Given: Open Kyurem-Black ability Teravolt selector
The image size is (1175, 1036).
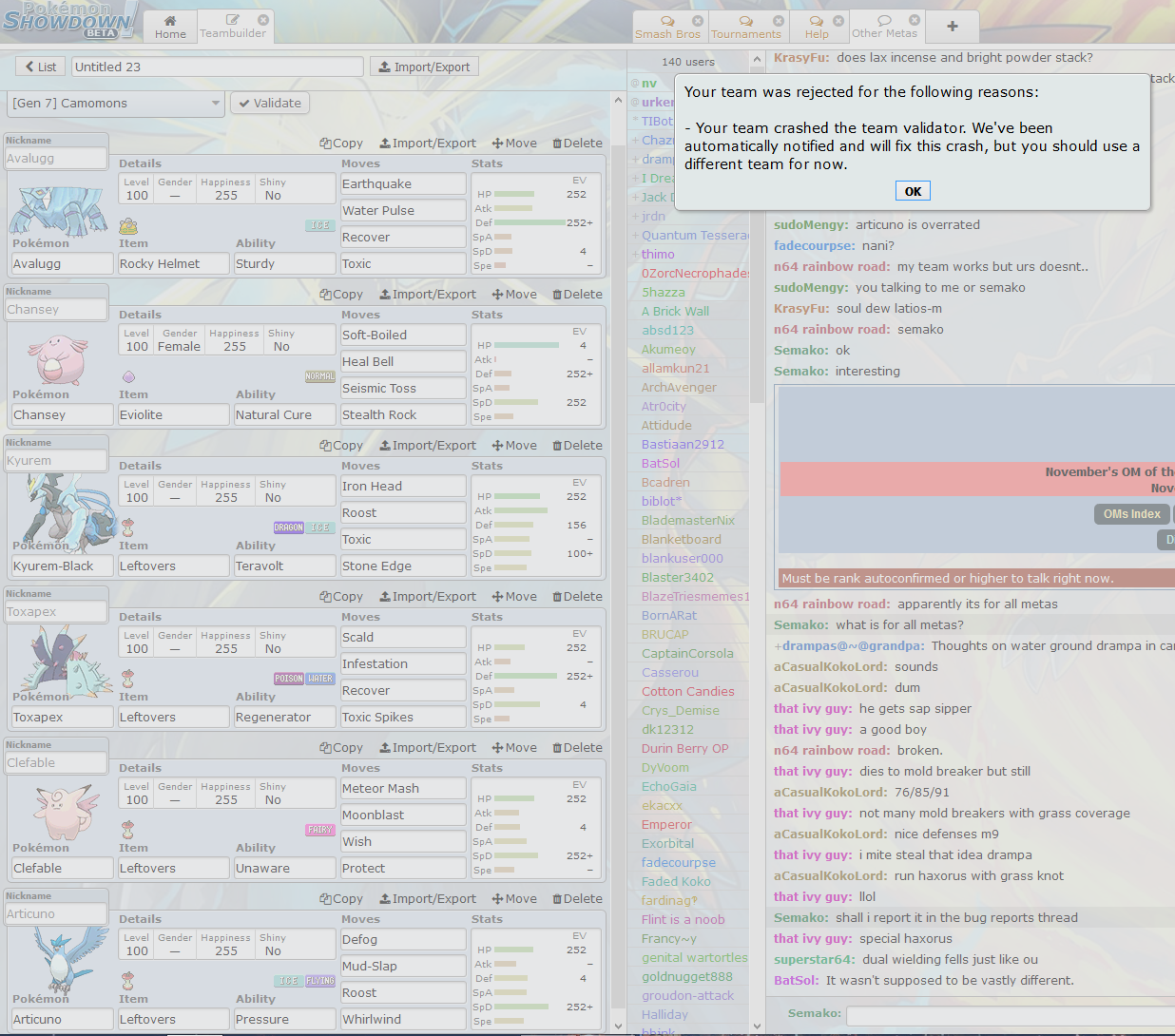Looking at the screenshot, I should pyautogui.click(x=284, y=566).
